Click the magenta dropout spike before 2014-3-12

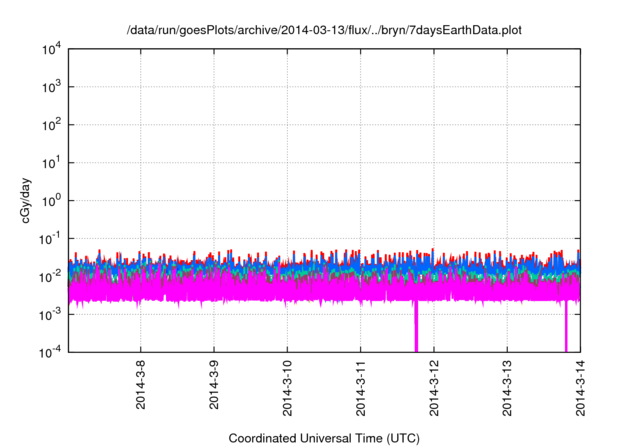pyautogui.click(x=416, y=326)
